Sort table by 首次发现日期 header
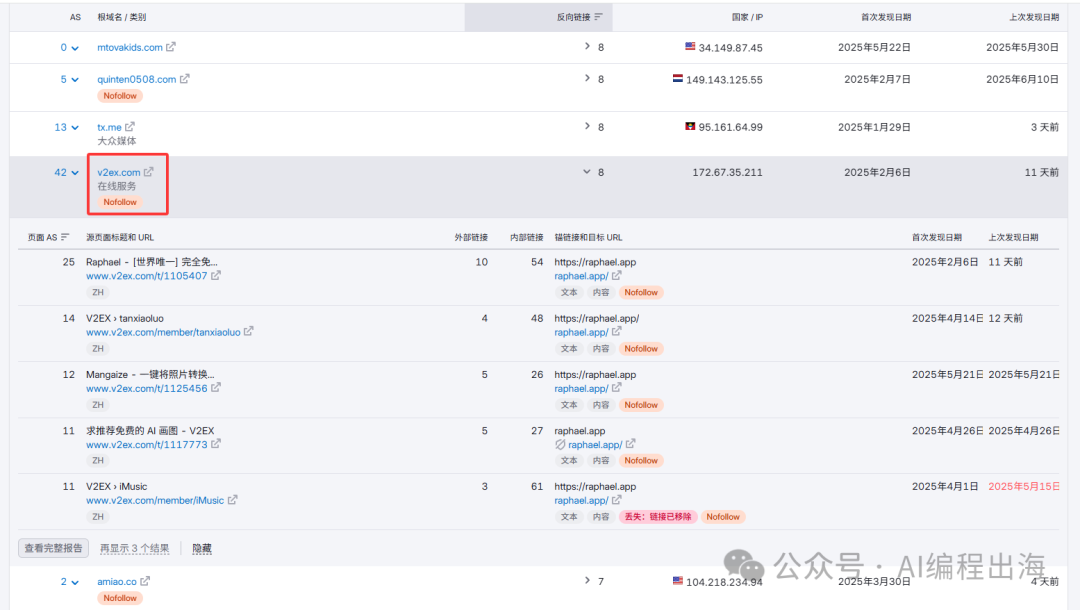 [885, 17]
